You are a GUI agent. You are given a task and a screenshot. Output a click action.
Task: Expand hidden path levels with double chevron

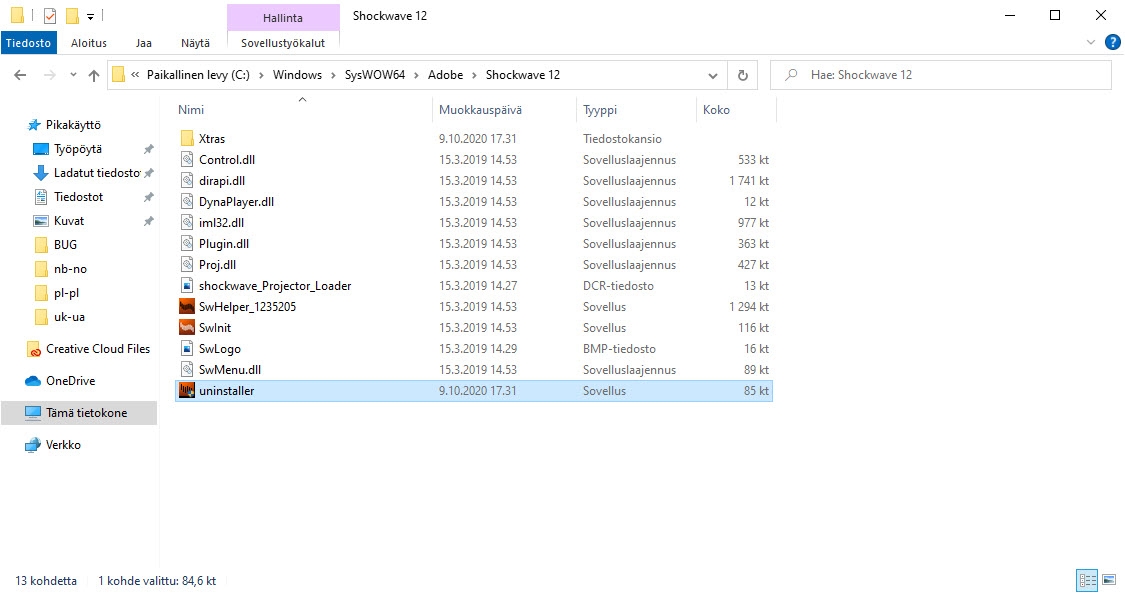pos(135,75)
